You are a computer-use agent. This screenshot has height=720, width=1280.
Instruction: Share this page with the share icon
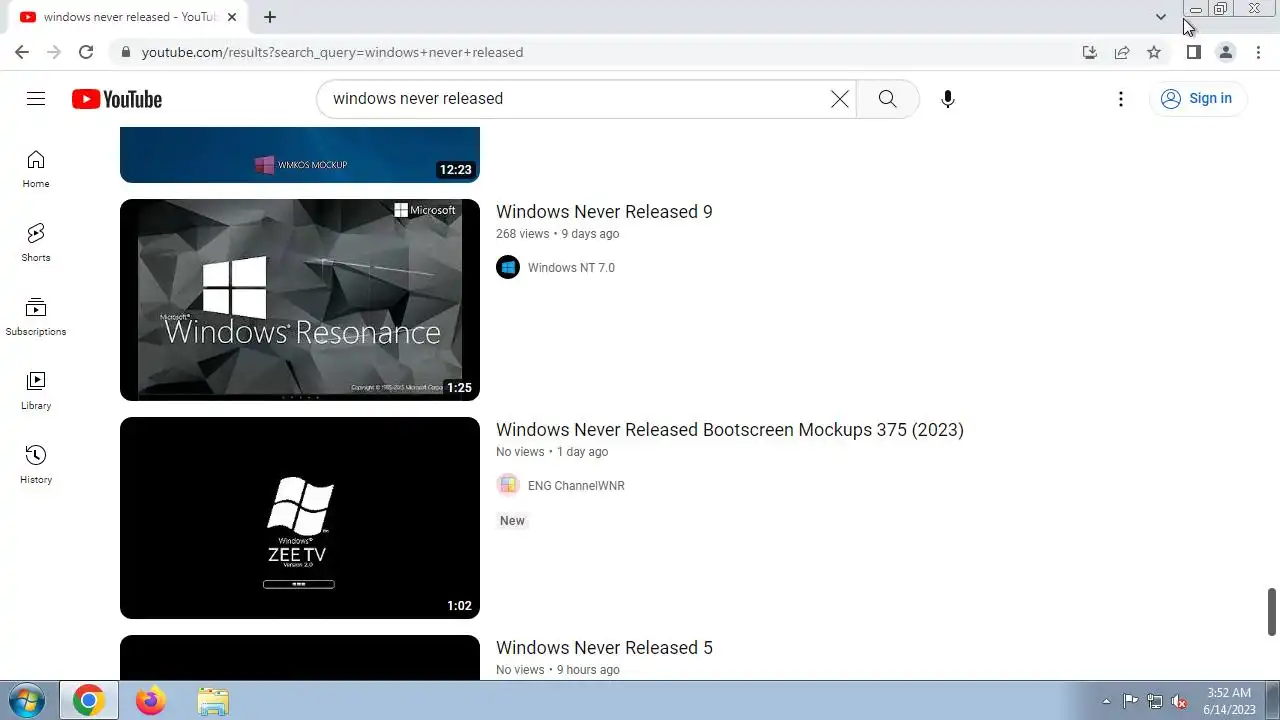1122,52
